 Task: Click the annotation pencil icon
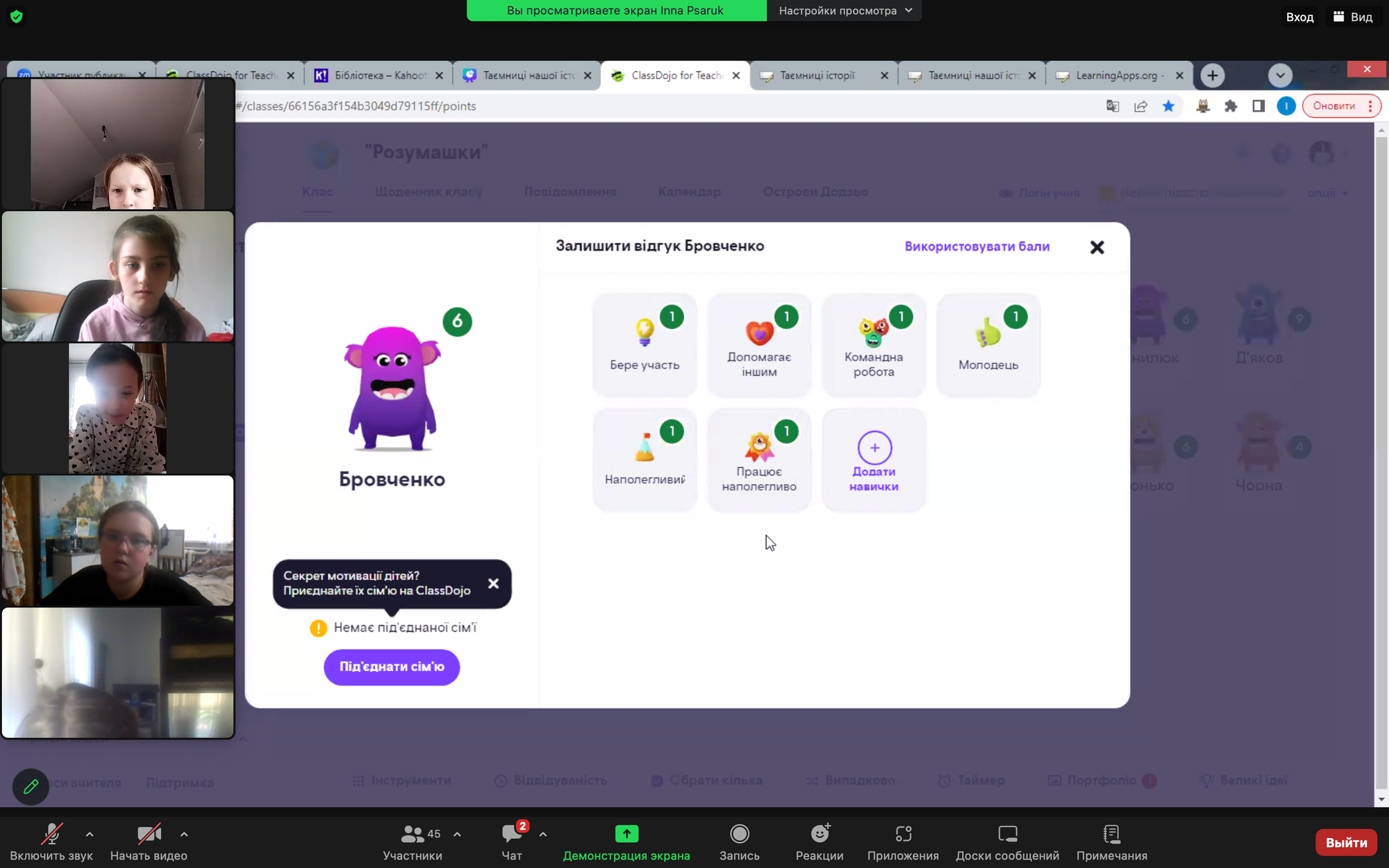[31, 786]
